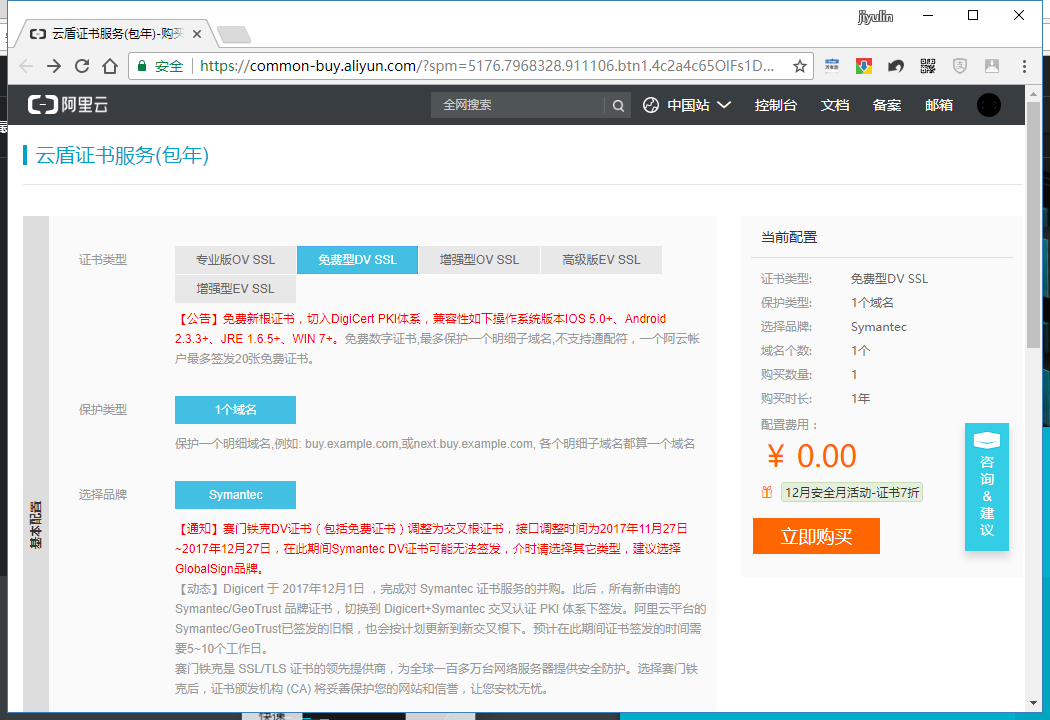Open 文档 in top navigation
The height and width of the screenshot is (720, 1050).
(x=835, y=105)
